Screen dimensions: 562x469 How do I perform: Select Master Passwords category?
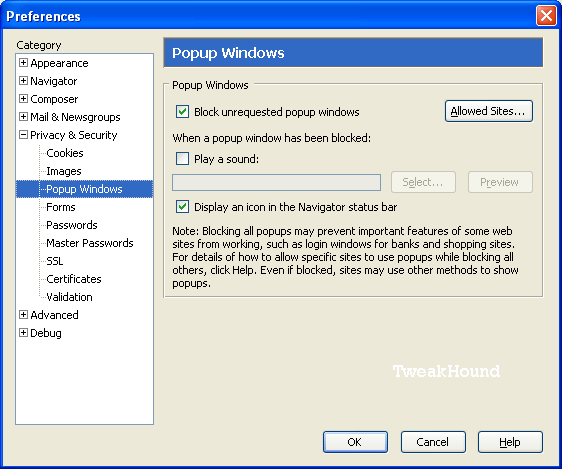(x=90, y=243)
